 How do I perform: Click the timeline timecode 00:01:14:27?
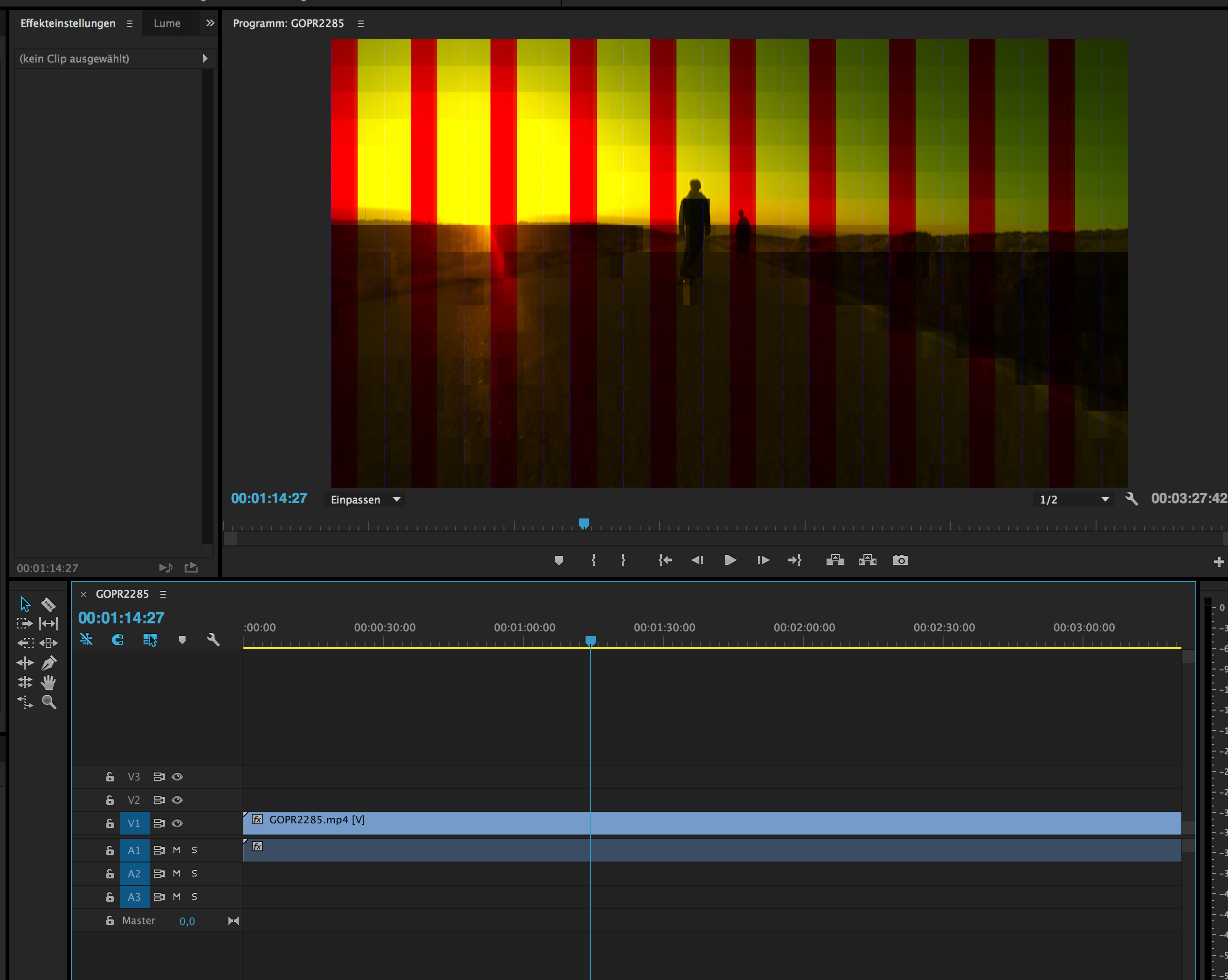pyautogui.click(x=121, y=618)
